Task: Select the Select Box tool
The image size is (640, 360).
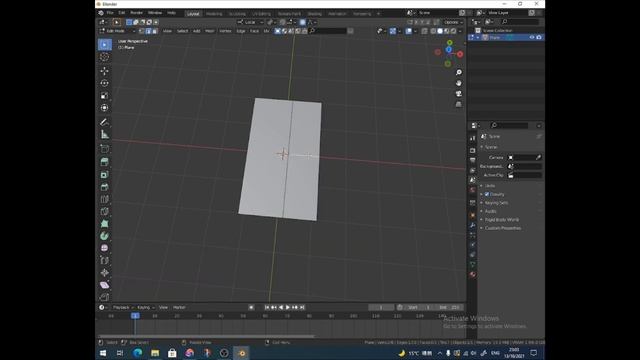Action: (104, 44)
